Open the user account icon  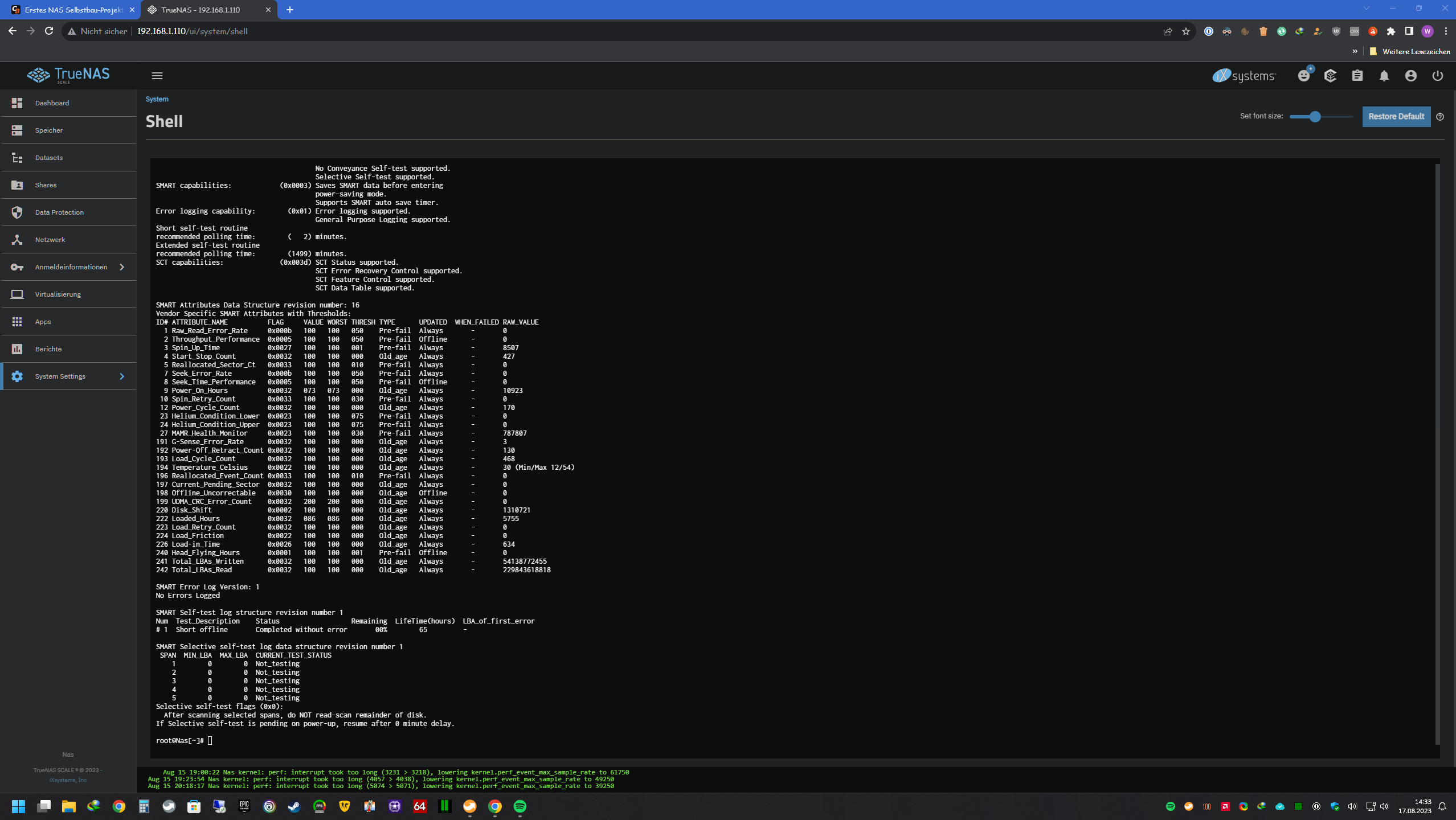click(1410, 76)
